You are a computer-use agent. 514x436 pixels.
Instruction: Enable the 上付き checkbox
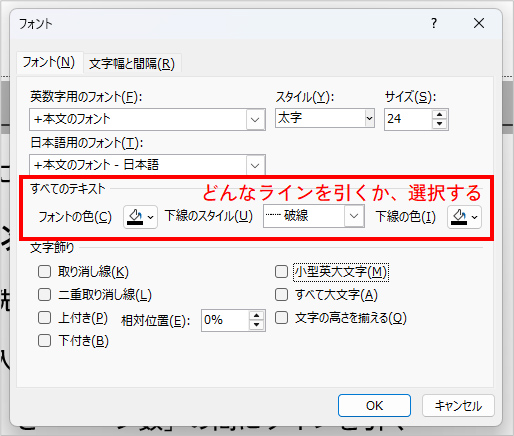[x=44, y=318]
